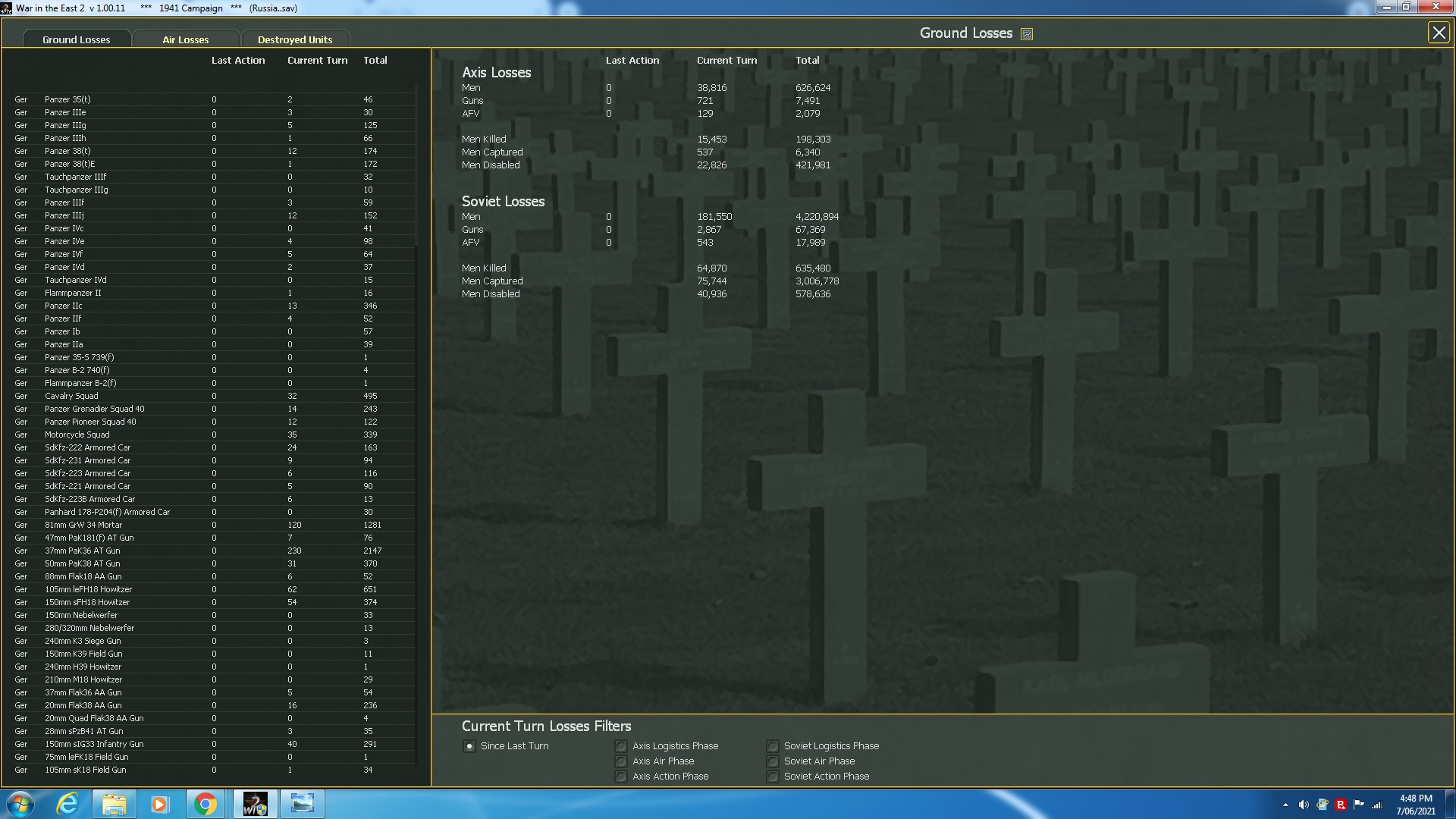Image resolution: width=1456 pixels, height=819 pixels.
Task: Select the Since Last Turn filter
Action: (469, 746)
